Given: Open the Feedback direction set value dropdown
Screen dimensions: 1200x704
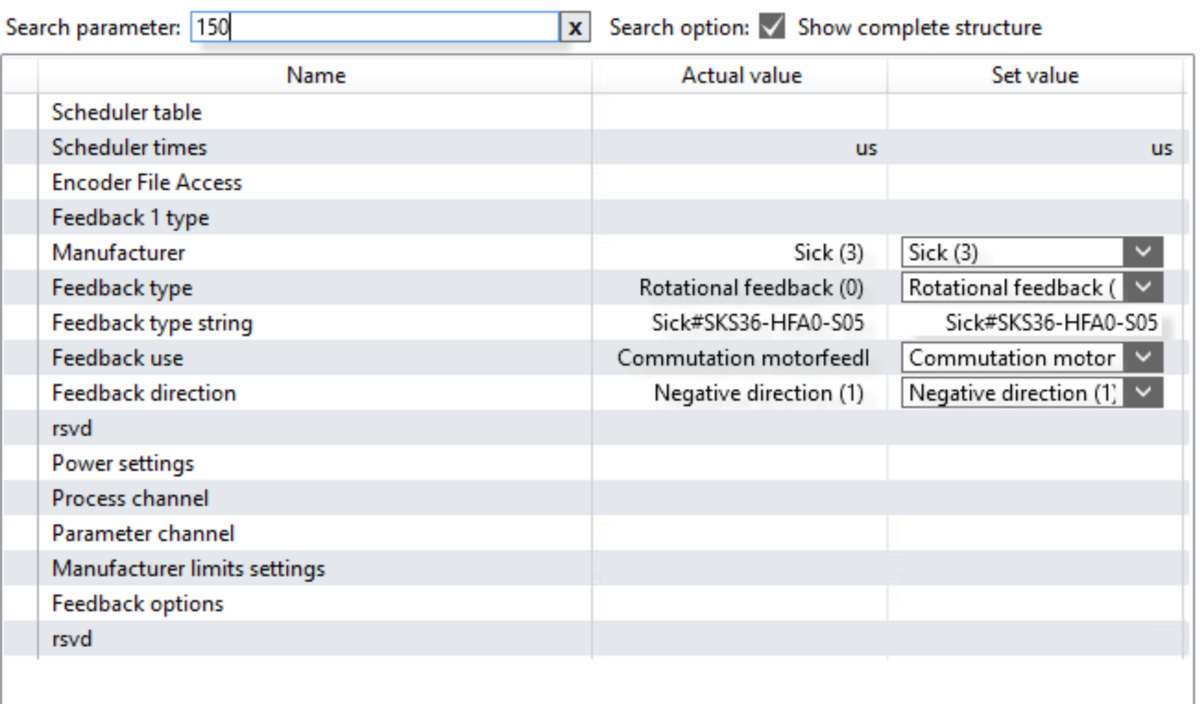Looking at the screenshot, I should (1145, 393).
